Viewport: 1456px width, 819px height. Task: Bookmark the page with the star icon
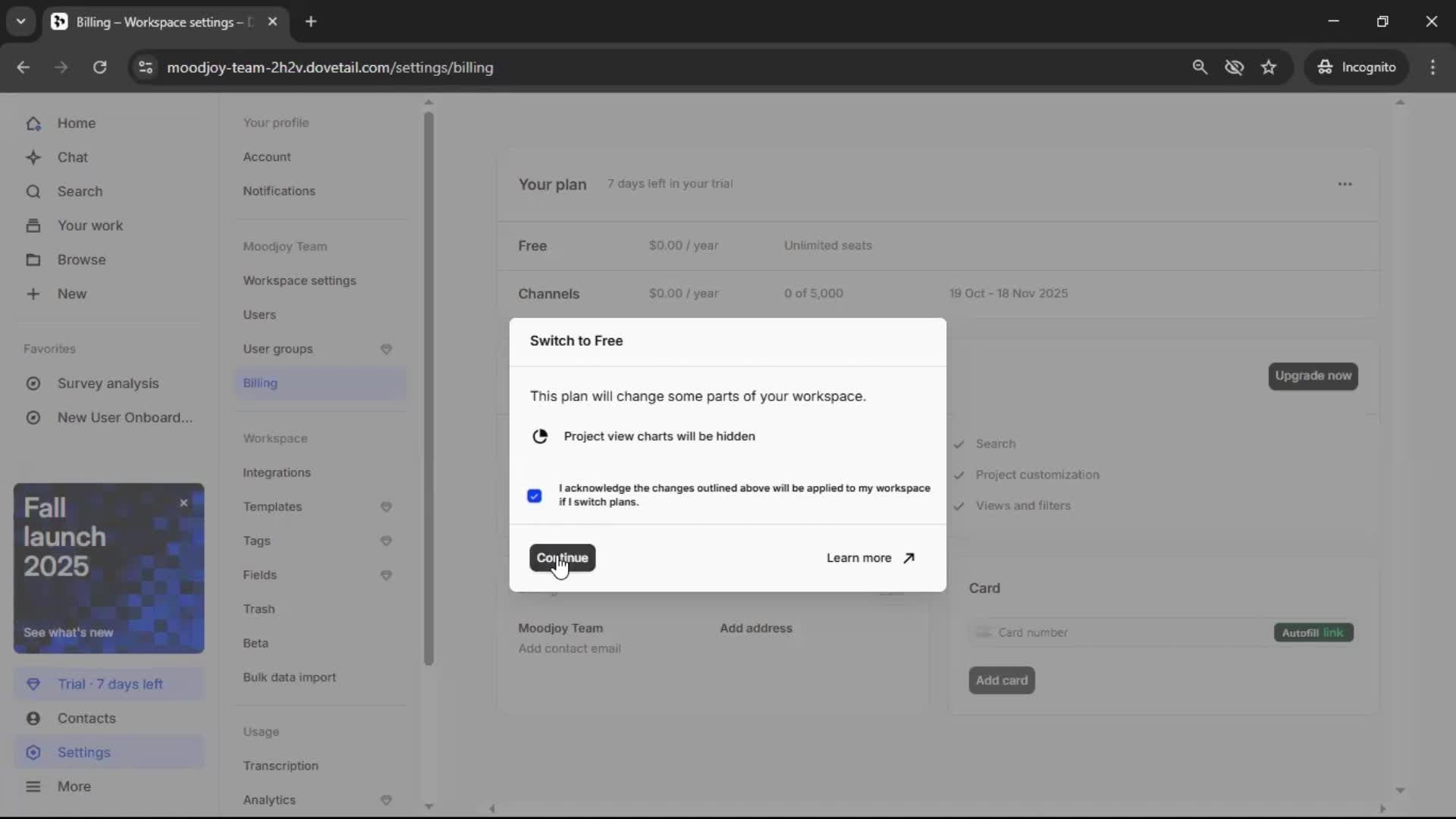pyautogui.click(x=1269, y=67)
